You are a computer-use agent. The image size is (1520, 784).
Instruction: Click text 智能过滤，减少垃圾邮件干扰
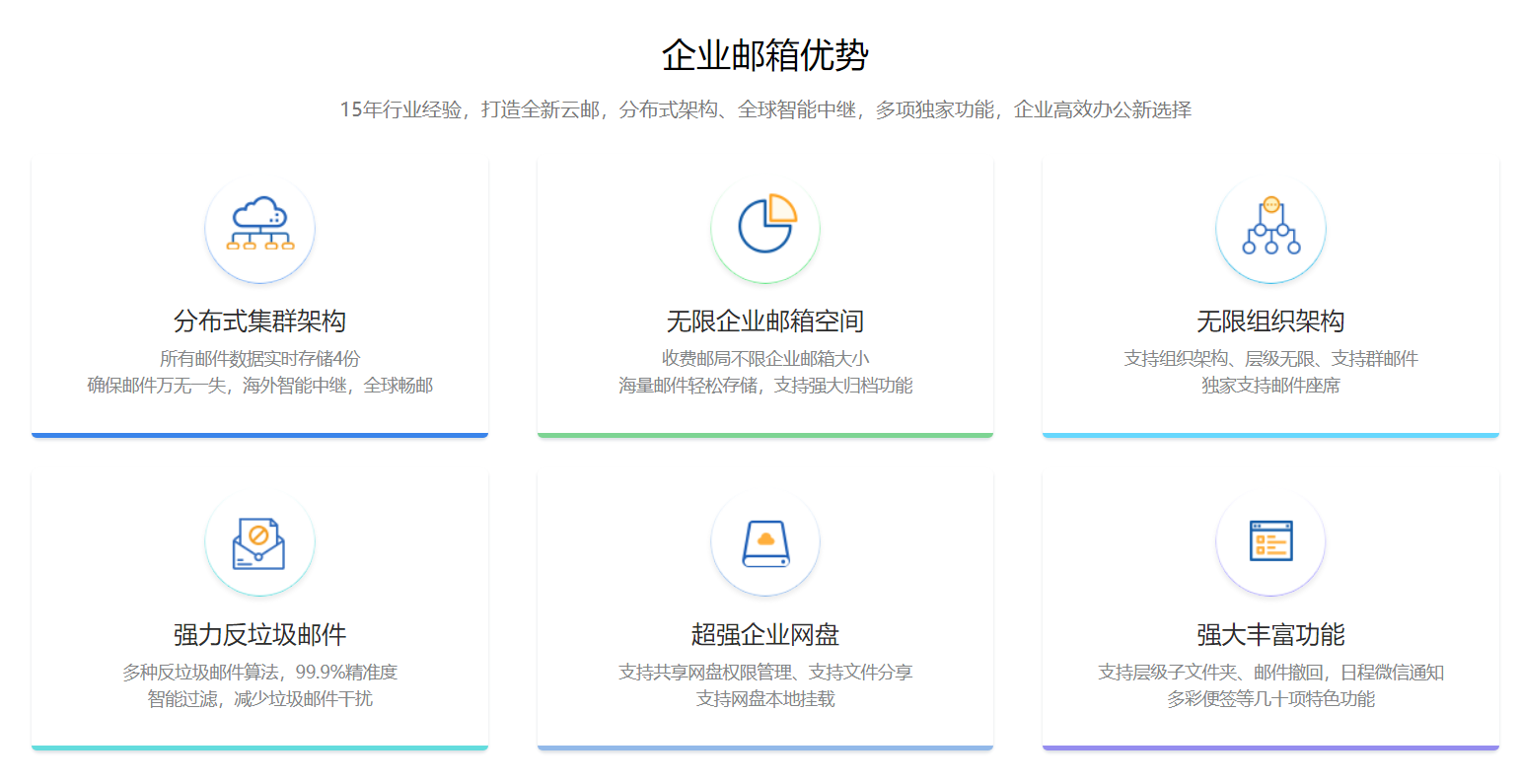click(260, 699)
